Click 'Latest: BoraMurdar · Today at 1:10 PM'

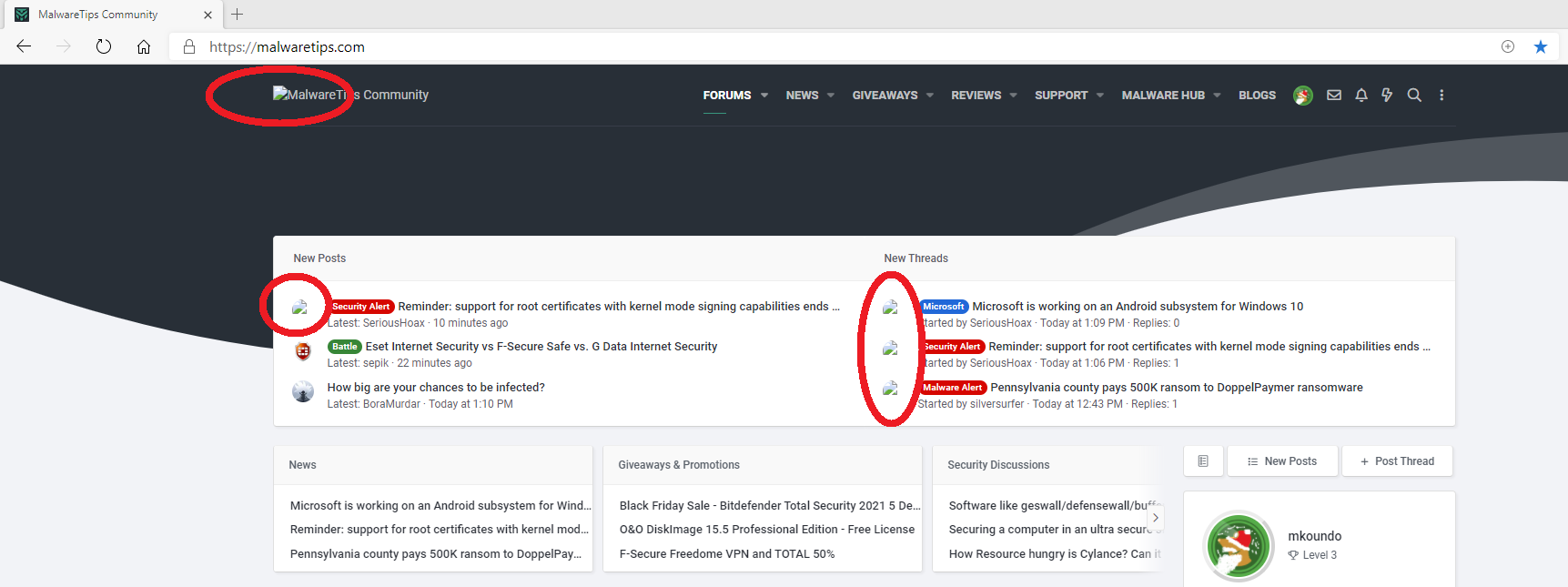(x=420, y=404)
